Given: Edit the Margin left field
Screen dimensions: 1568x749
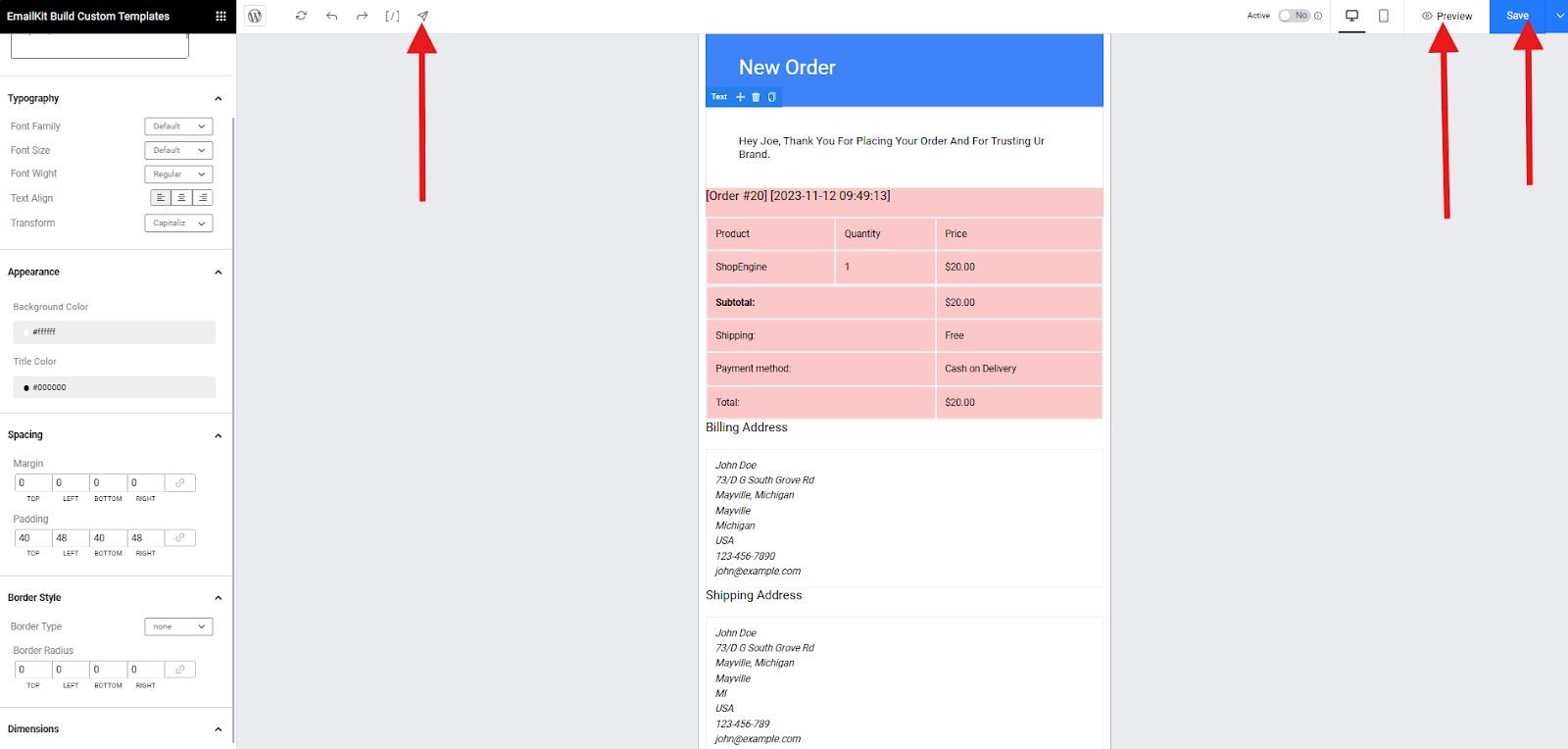Looking at the screenshot, I should tap(71, 482).
